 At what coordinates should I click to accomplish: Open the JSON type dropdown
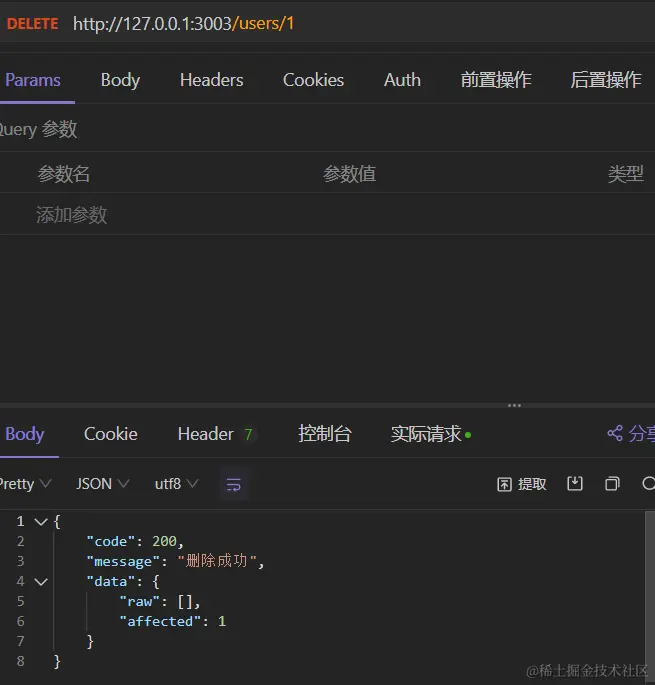click(x=103, y=484)
